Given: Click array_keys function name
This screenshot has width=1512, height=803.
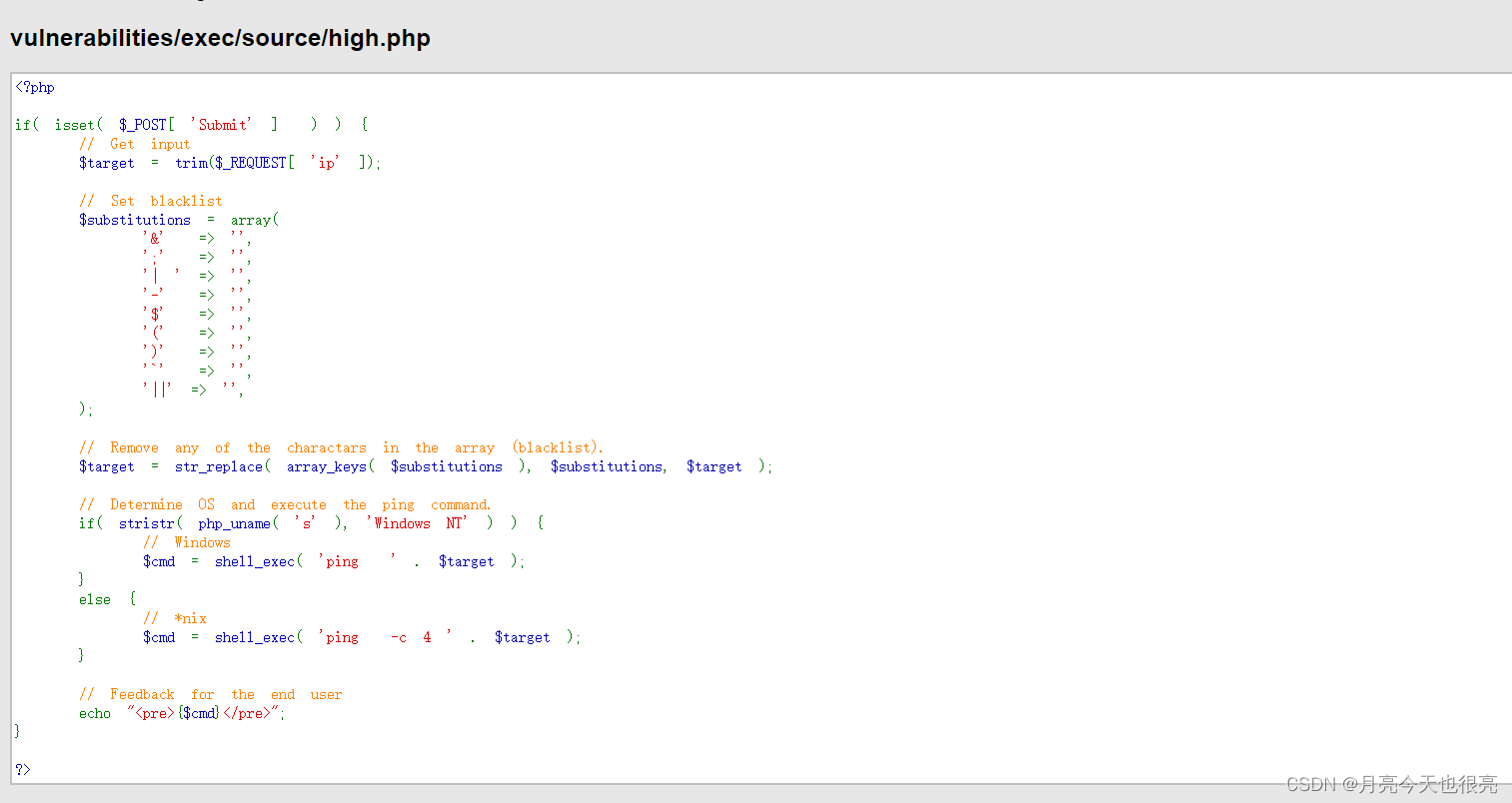Looking at the screenshot, I should pyautogui.click(x=327, y=466).
